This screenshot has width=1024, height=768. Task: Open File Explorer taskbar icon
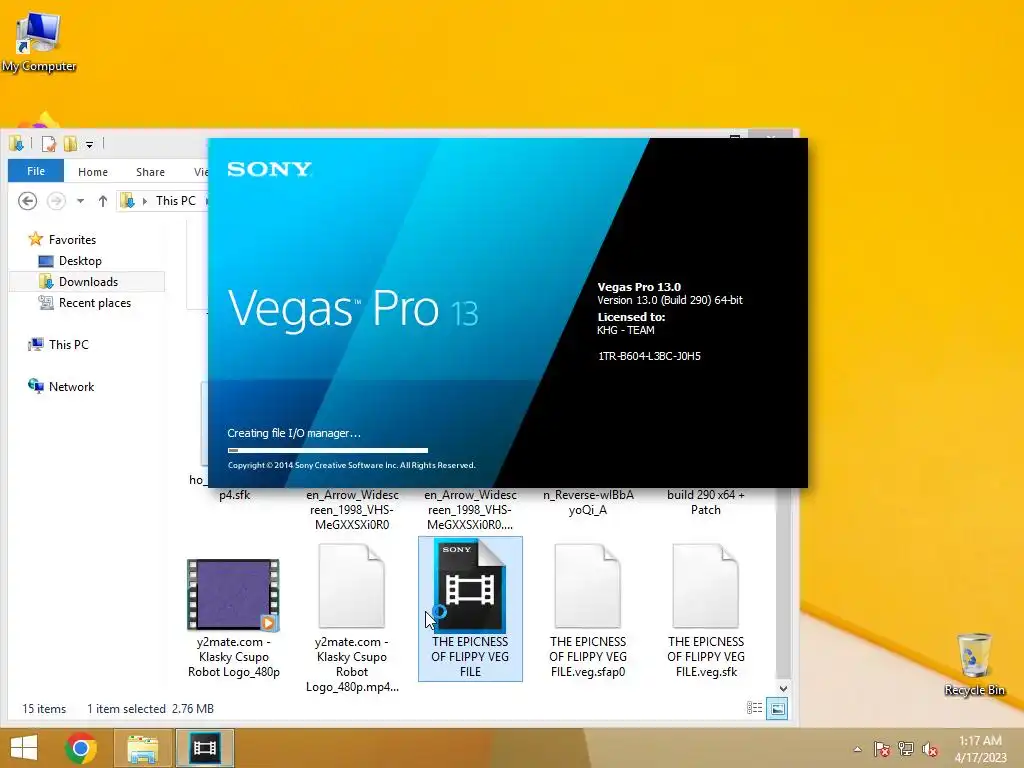pyautogui.click(x=142, y=748)
